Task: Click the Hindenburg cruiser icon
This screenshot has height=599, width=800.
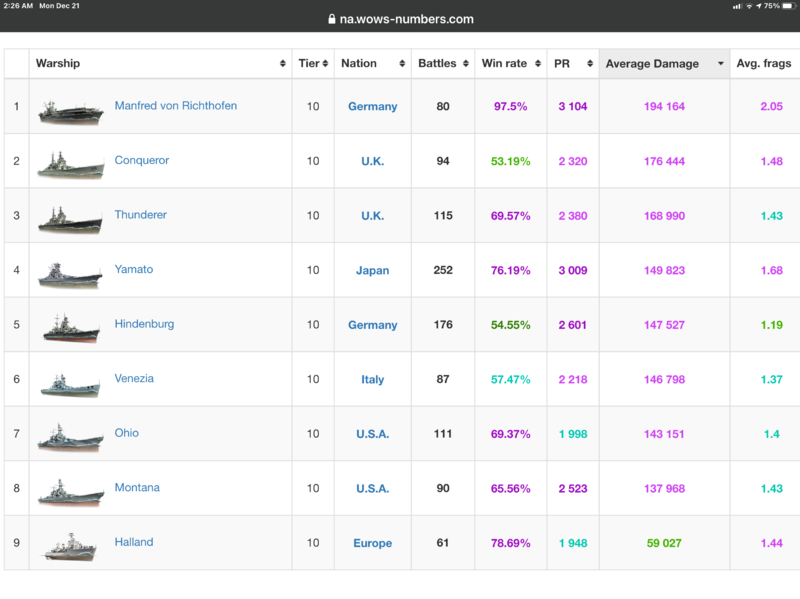Action: tap(70, 328)
